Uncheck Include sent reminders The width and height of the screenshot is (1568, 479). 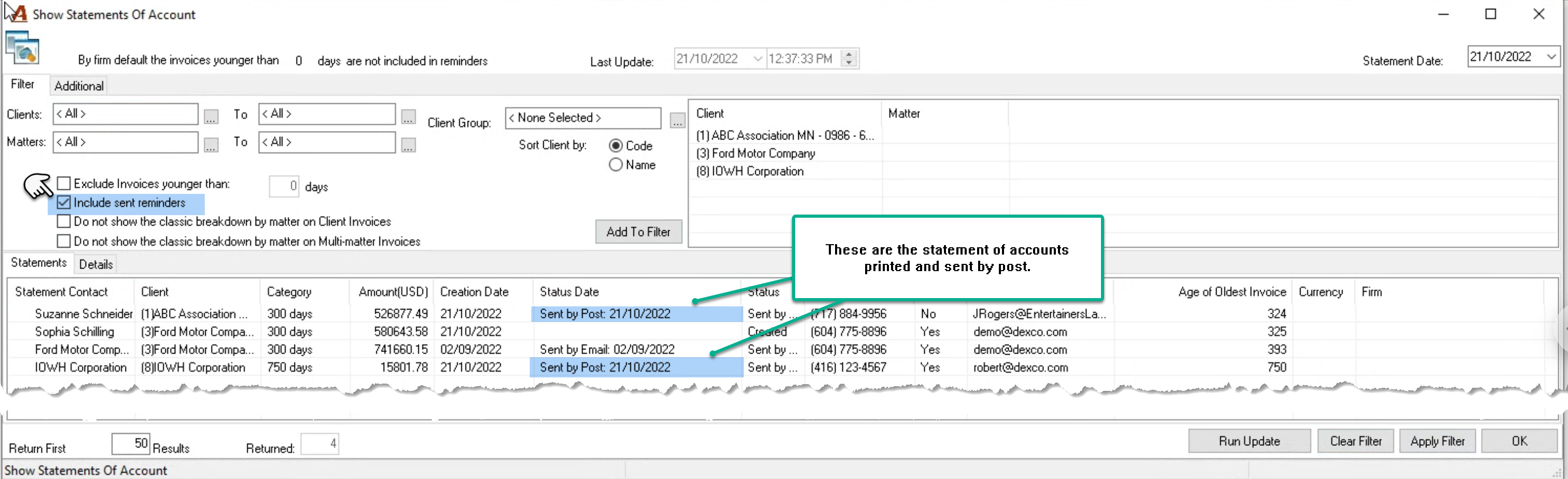pos(64,203)
